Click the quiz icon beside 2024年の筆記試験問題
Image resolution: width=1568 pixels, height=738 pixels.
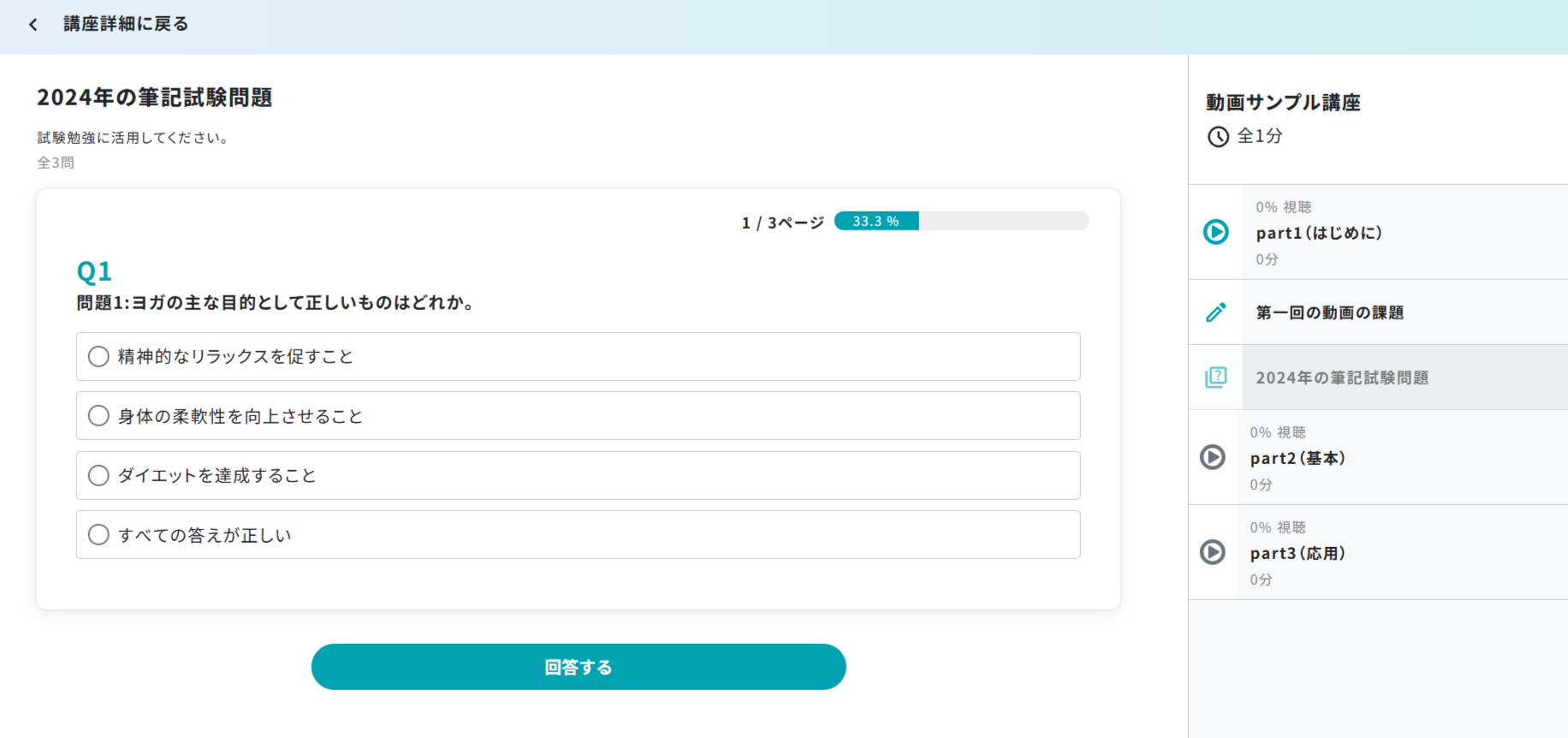coord(1215,378)
